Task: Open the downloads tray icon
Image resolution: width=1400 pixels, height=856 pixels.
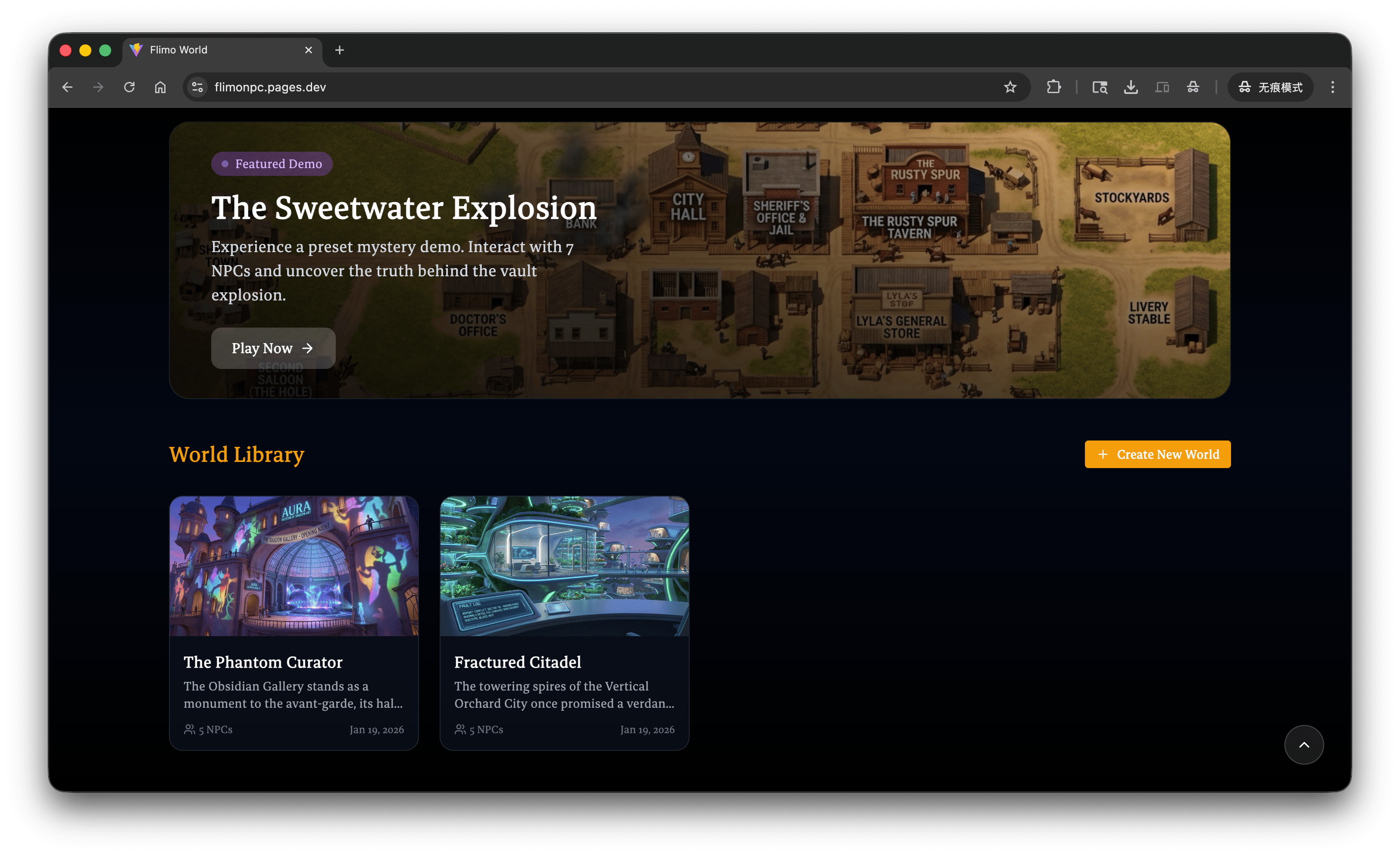Action: (x=1131, y=87)
